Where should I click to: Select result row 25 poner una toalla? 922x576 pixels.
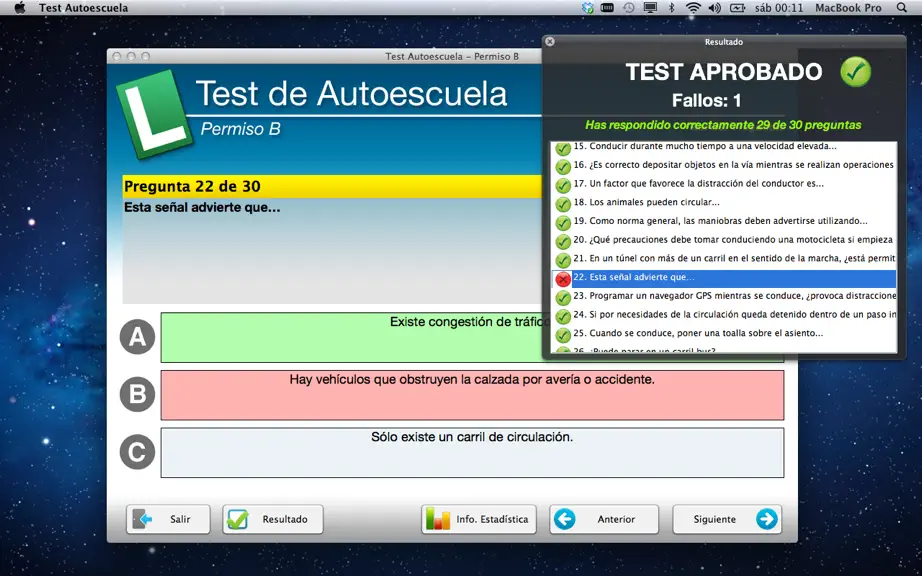pyautogui.click(x=724, y=334)
